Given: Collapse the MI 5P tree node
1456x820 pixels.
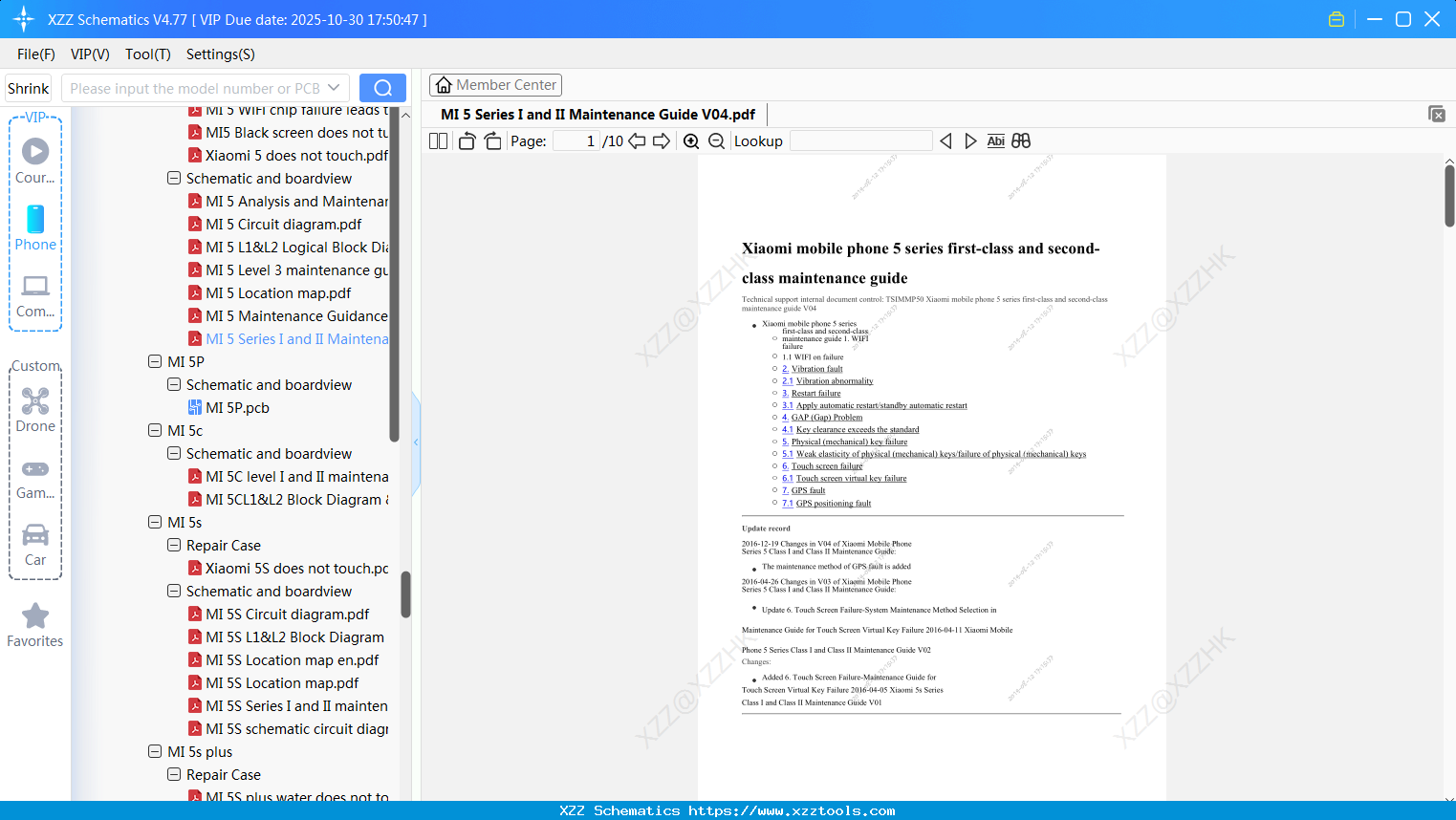Looking at the screenshot, I should point(155,362).
